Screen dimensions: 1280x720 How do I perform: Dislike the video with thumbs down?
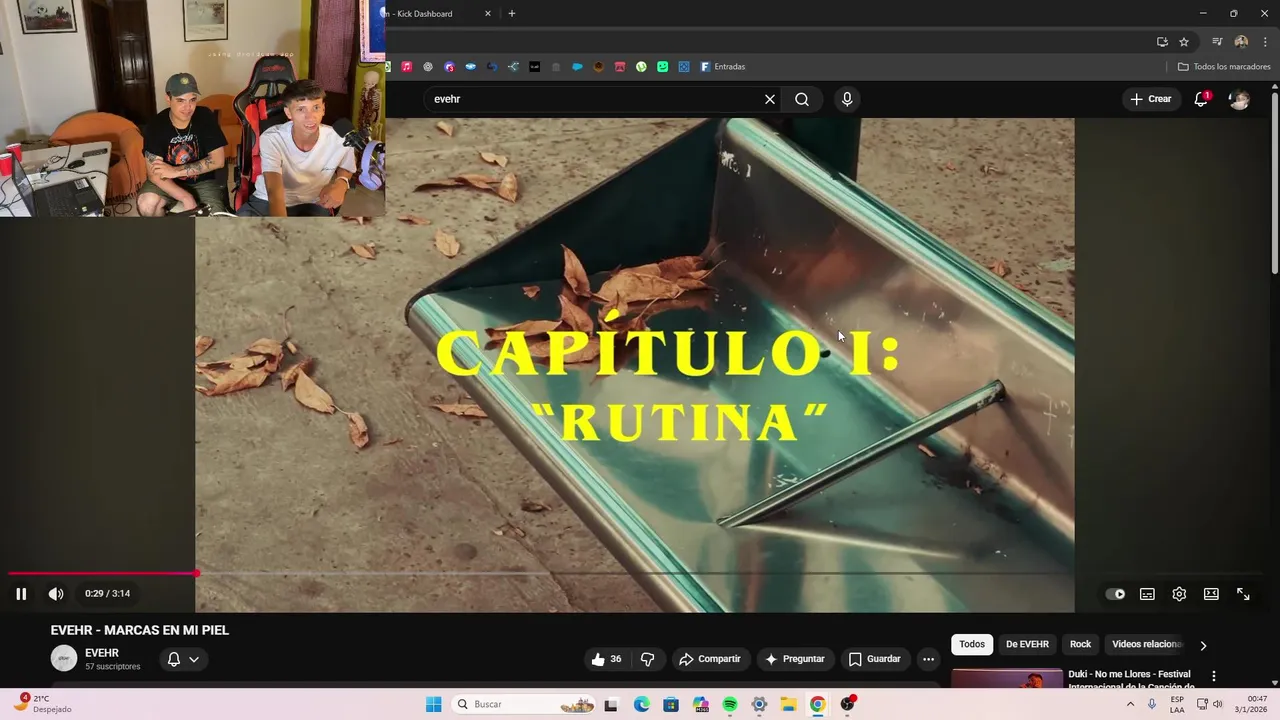point(647,659)
